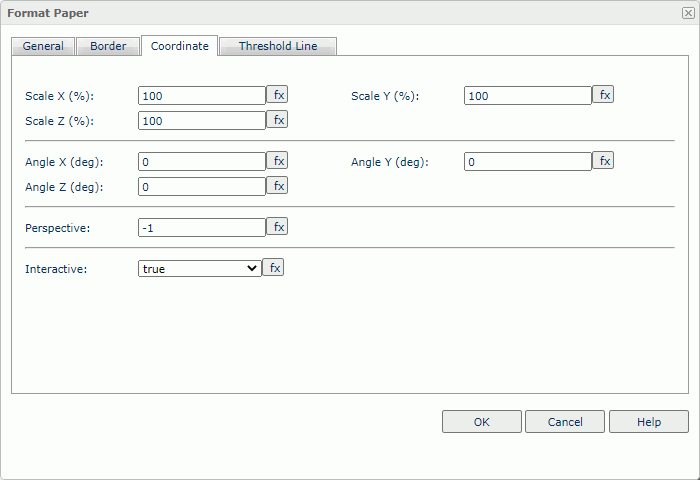Click the fx button next to Scale X

click(277, 95)
